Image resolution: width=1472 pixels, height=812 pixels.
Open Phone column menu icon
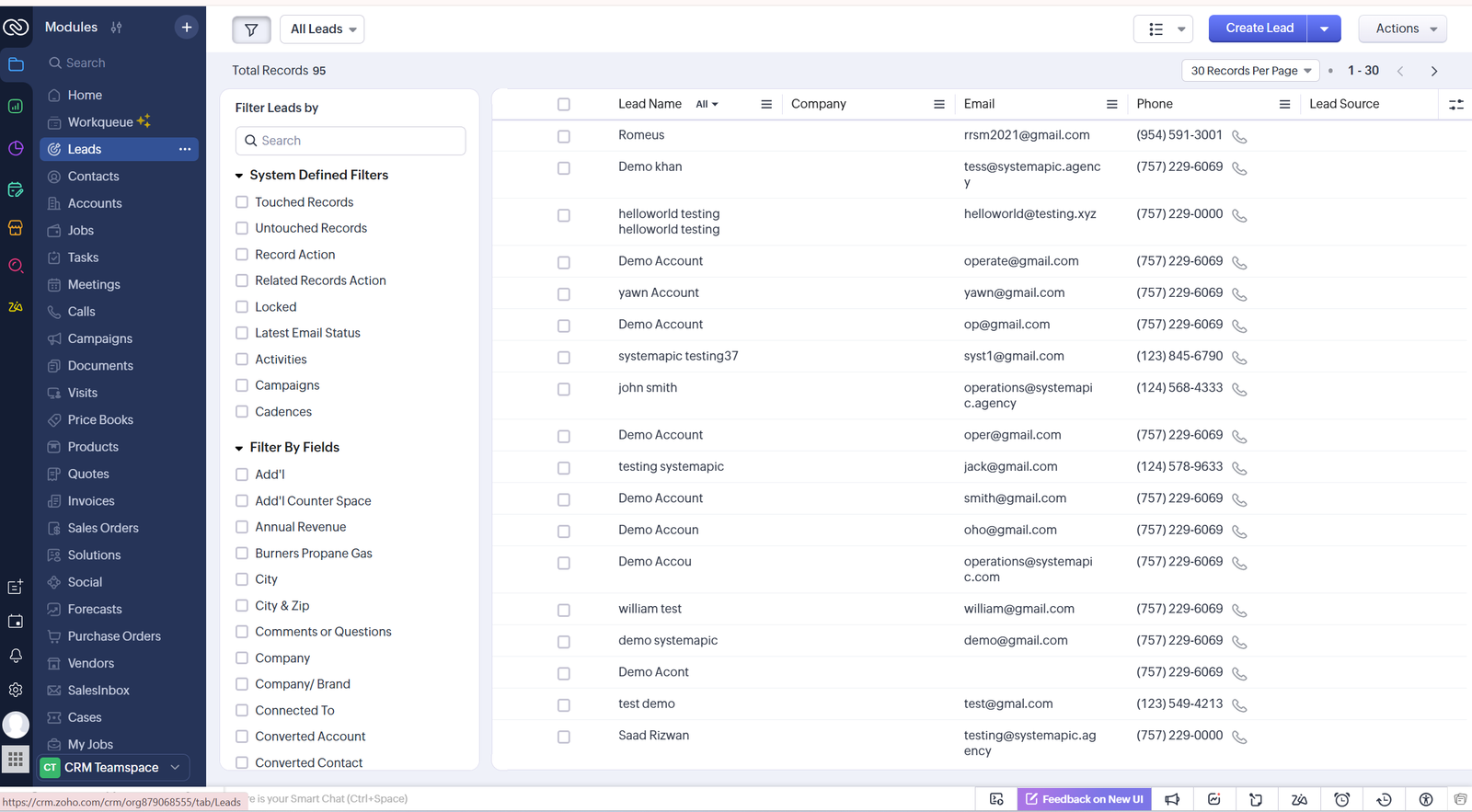(1284, 105)
